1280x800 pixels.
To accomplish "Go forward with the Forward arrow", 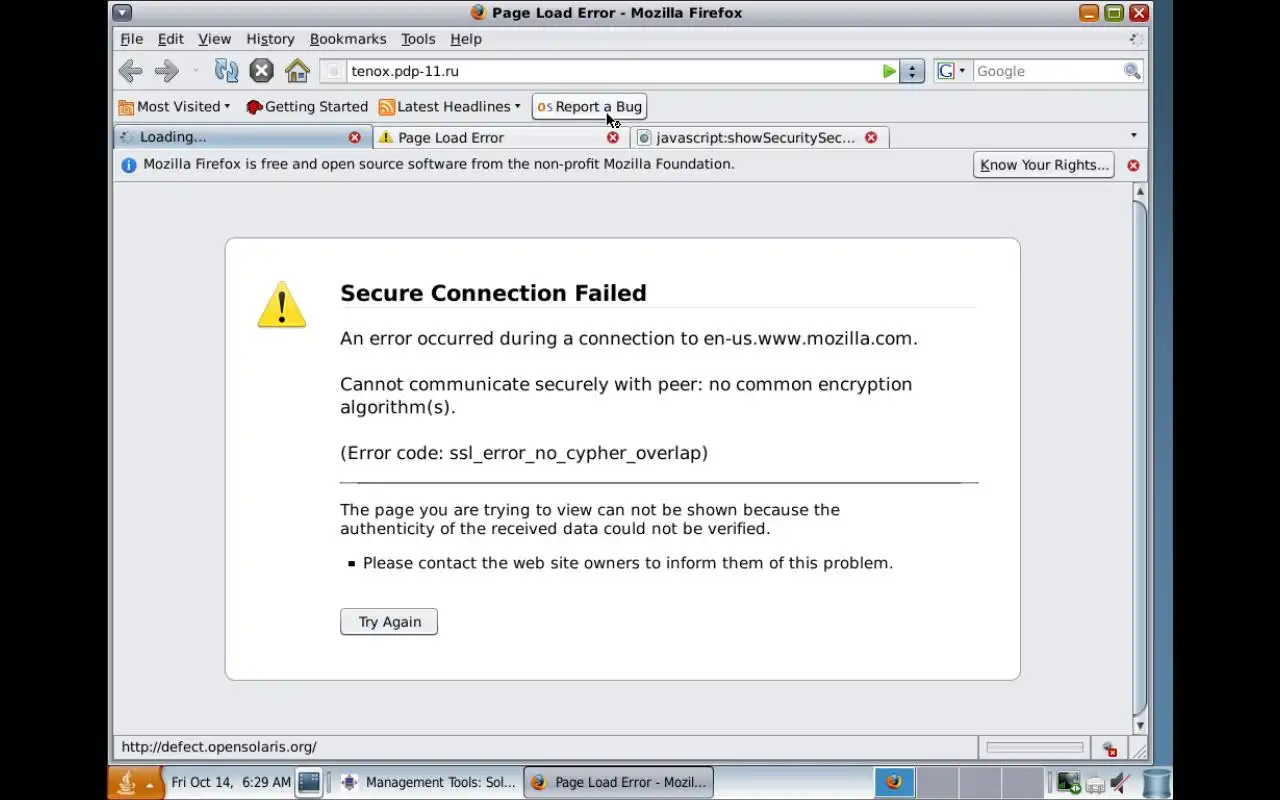I will pos(167,71).
